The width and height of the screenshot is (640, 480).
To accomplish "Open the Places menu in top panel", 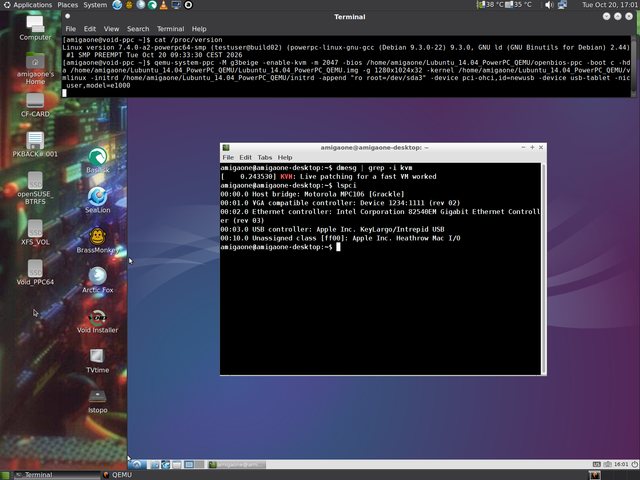I will 67,5.
